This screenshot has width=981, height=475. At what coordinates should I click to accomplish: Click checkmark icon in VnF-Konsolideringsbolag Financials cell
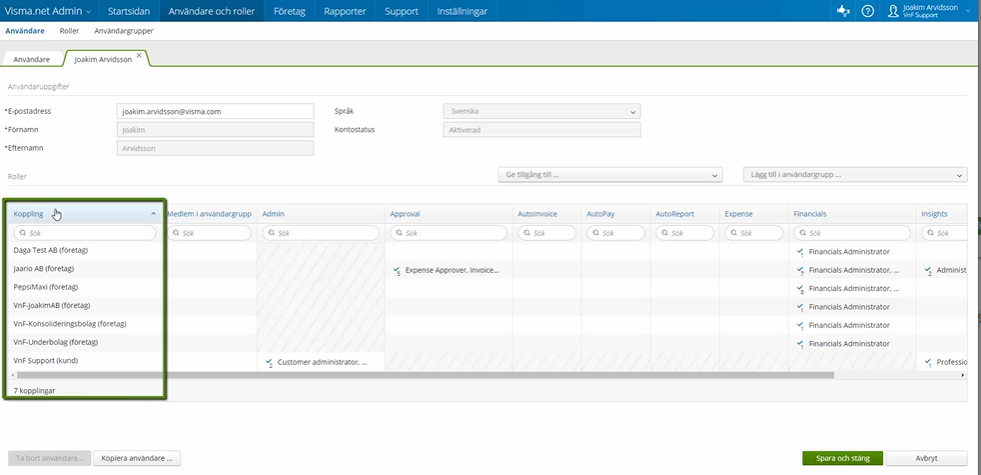pyautogui.click(x=800, y=326)
